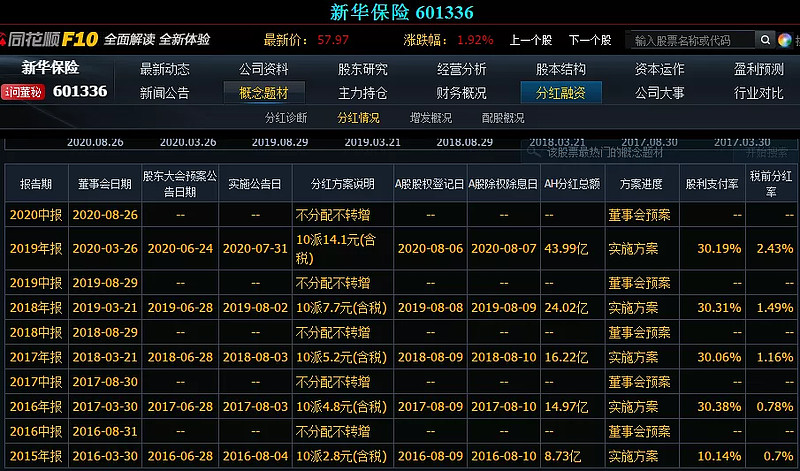The image size is (800, 471).
Task: Click the 2019-08-09 ex-dividend date
Action: [504, 308]
